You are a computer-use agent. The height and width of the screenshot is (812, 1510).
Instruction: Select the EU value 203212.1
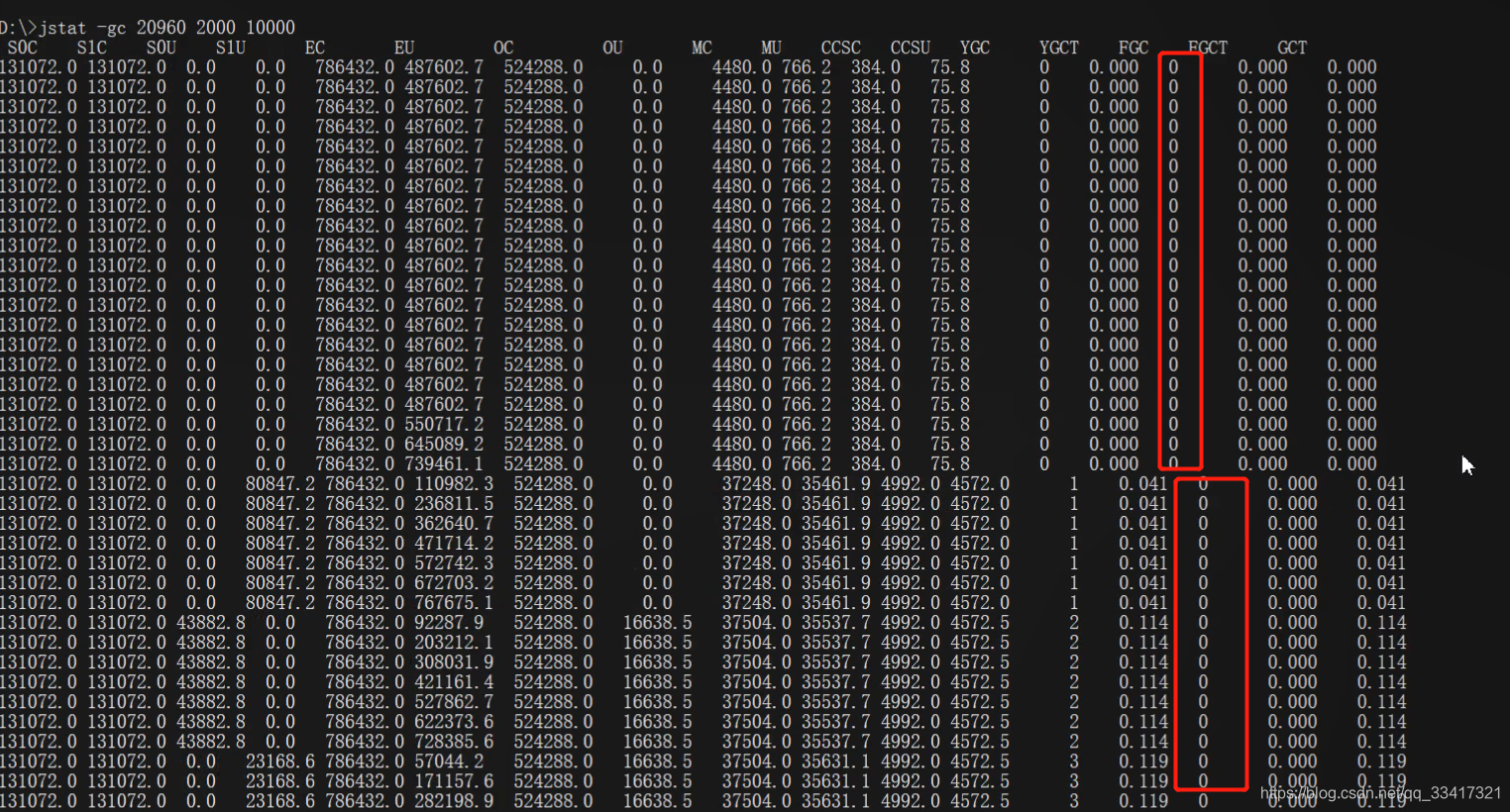point(454,642)
